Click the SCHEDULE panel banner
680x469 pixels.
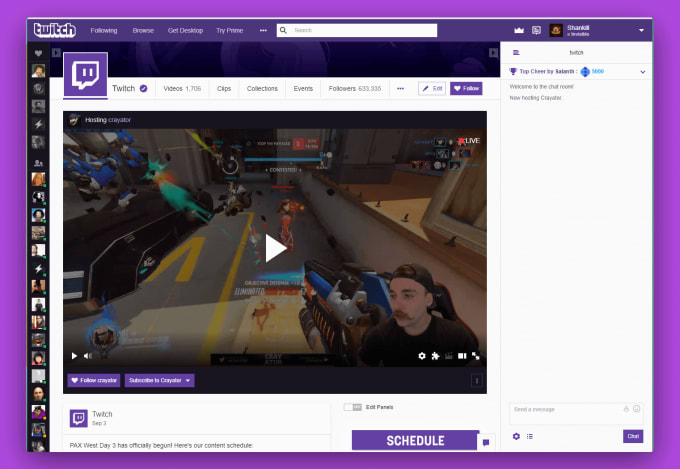click(415, 441)
